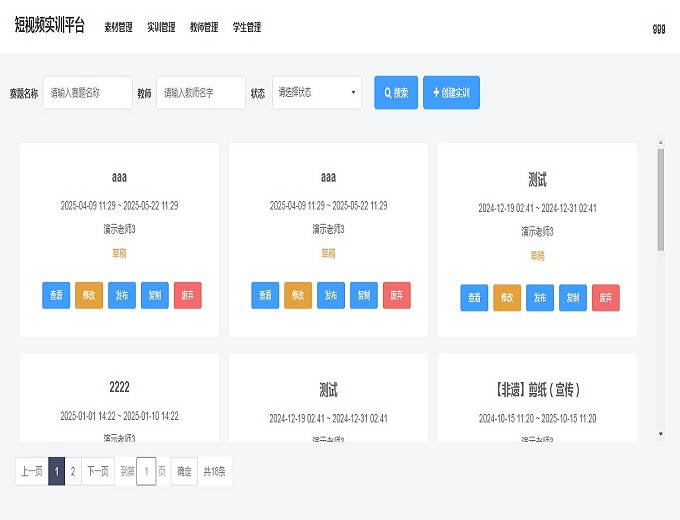
Task: Go to page 2 in pagination
Action: click(72, 471)
